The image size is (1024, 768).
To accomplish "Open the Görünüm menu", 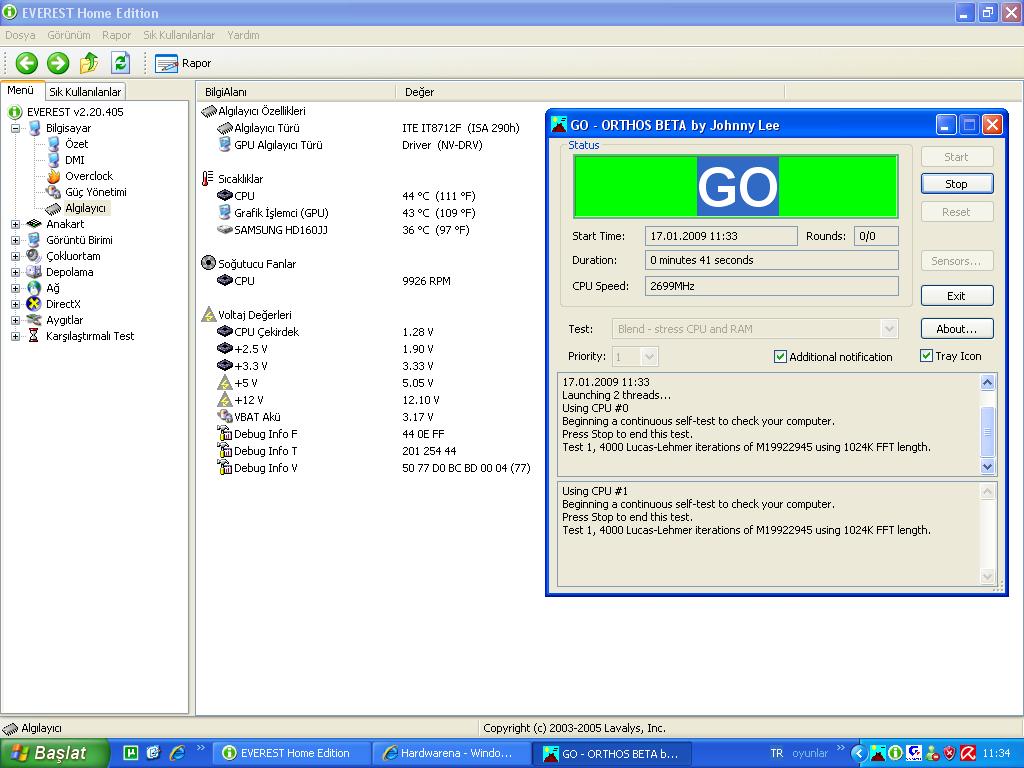I will click(x=69, y=35).
